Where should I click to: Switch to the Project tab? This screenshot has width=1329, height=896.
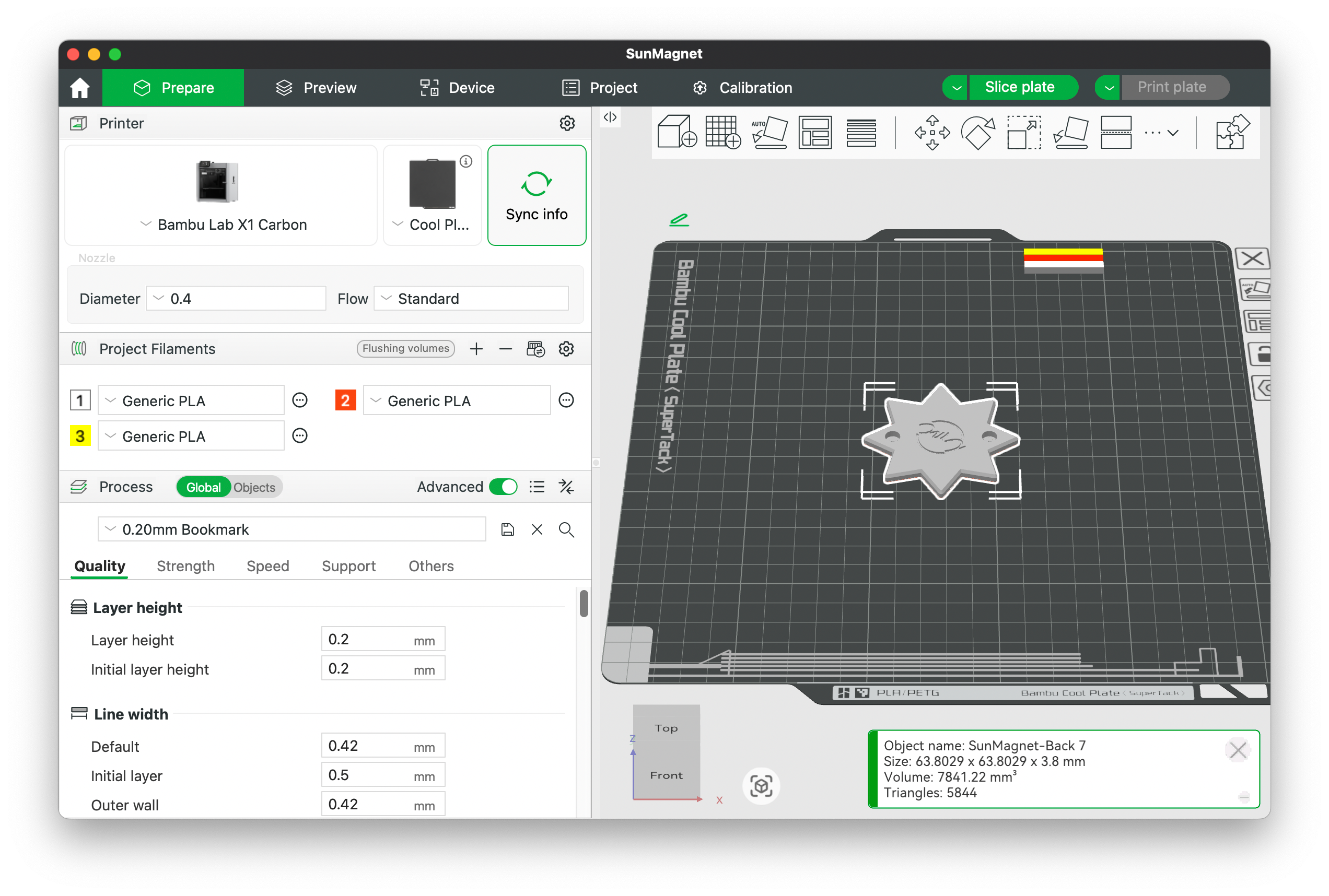click(599, 87)
